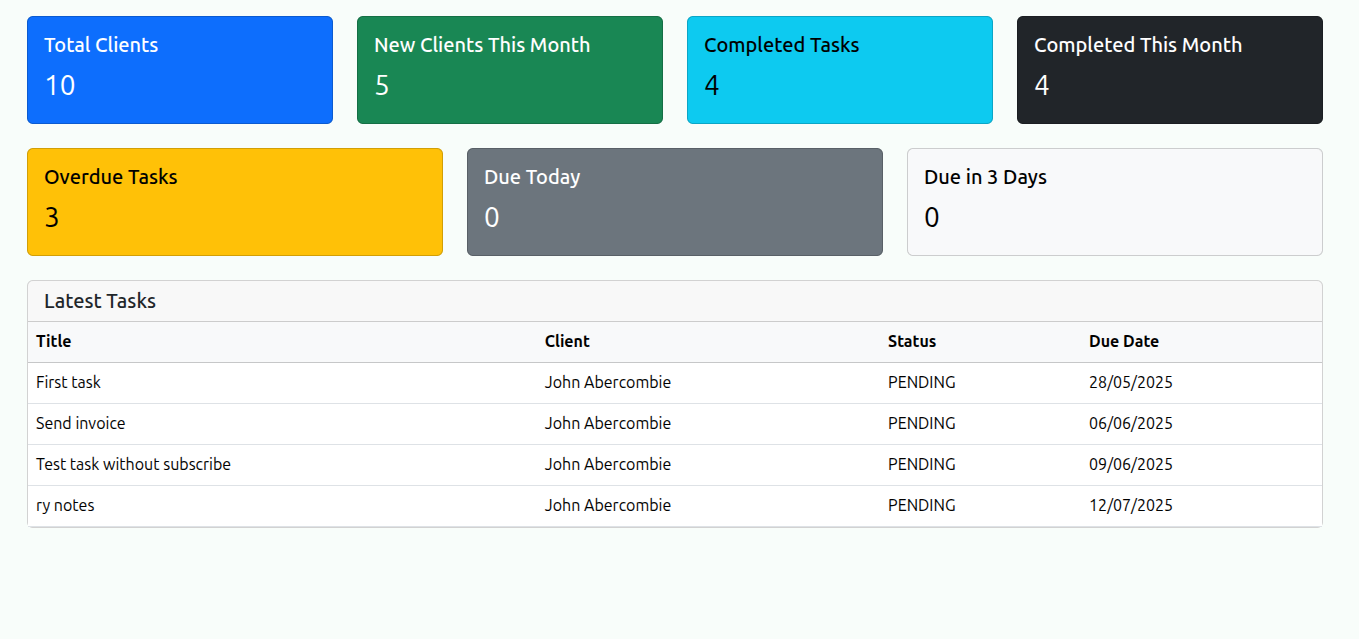Image resolution: width=1359 pixels, height=639 pixels.
Task: Open the task named First task
Action: click(x=68, y=382)
